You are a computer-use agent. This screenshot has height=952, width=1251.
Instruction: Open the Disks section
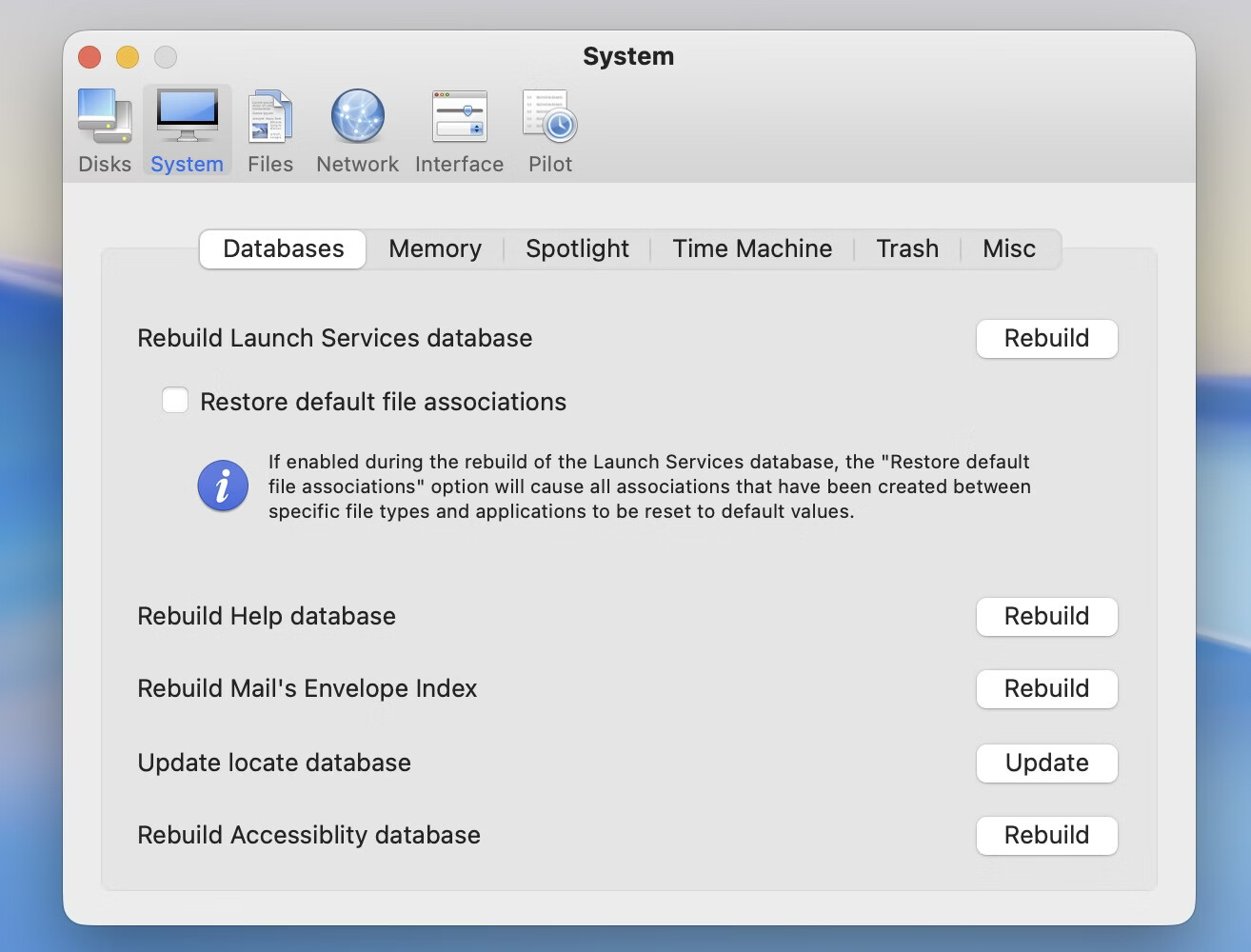click(104, 129)
